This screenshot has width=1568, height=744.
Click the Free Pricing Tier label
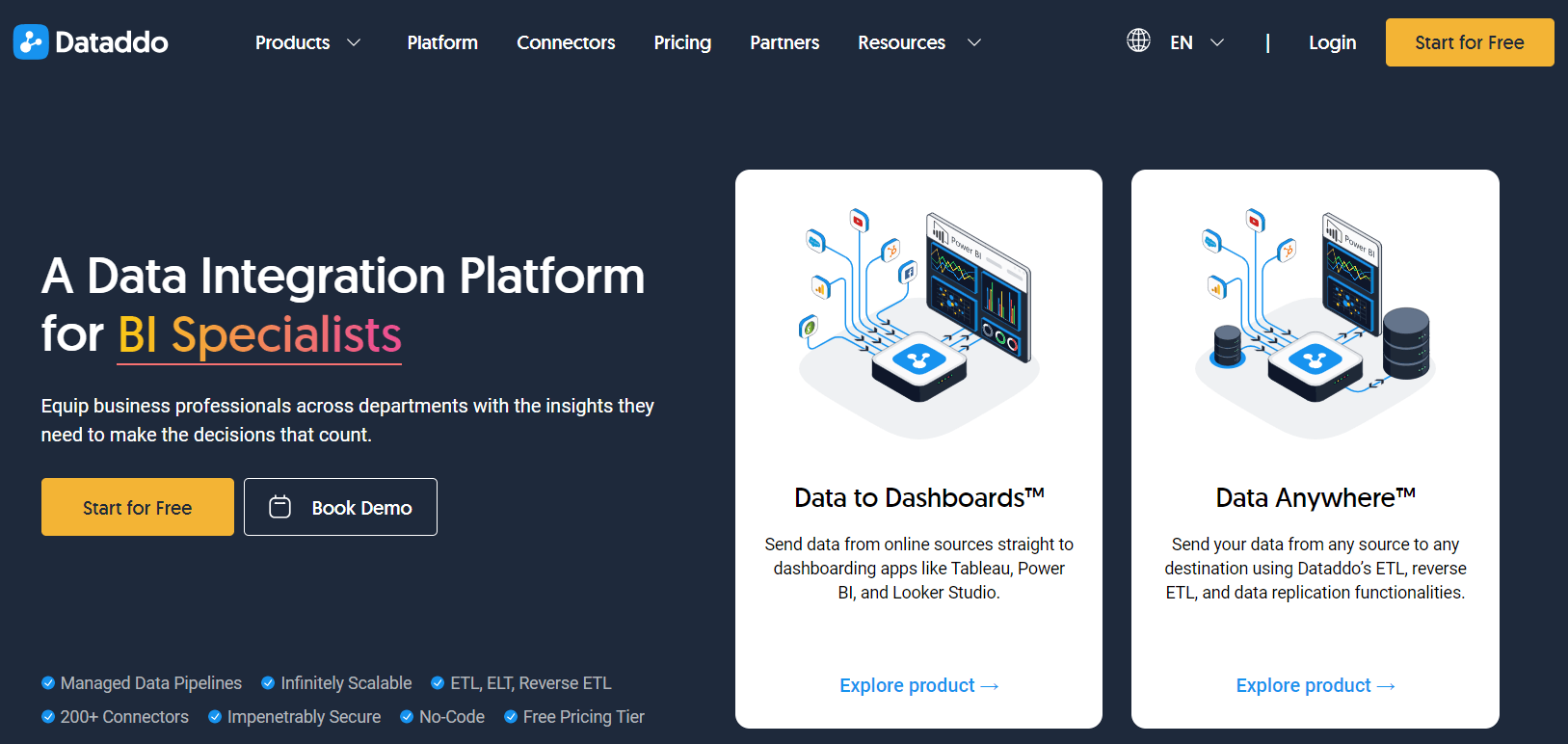(584, 717)
